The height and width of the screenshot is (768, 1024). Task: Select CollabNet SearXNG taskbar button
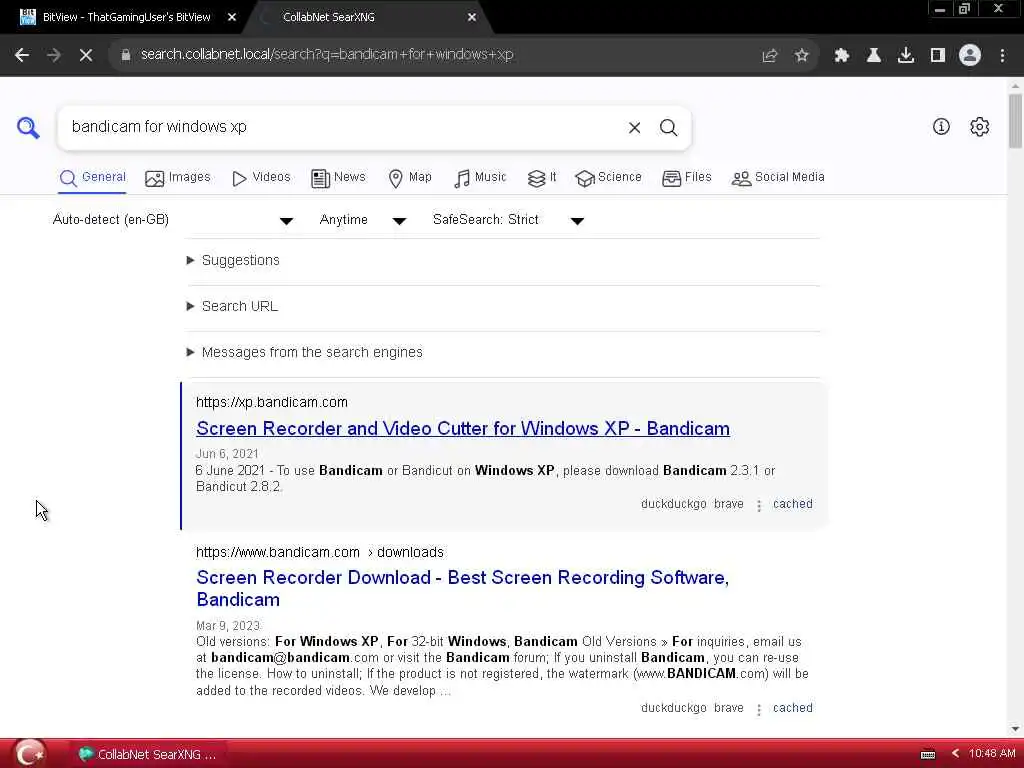pyautogui.click(x=149, y=754)
